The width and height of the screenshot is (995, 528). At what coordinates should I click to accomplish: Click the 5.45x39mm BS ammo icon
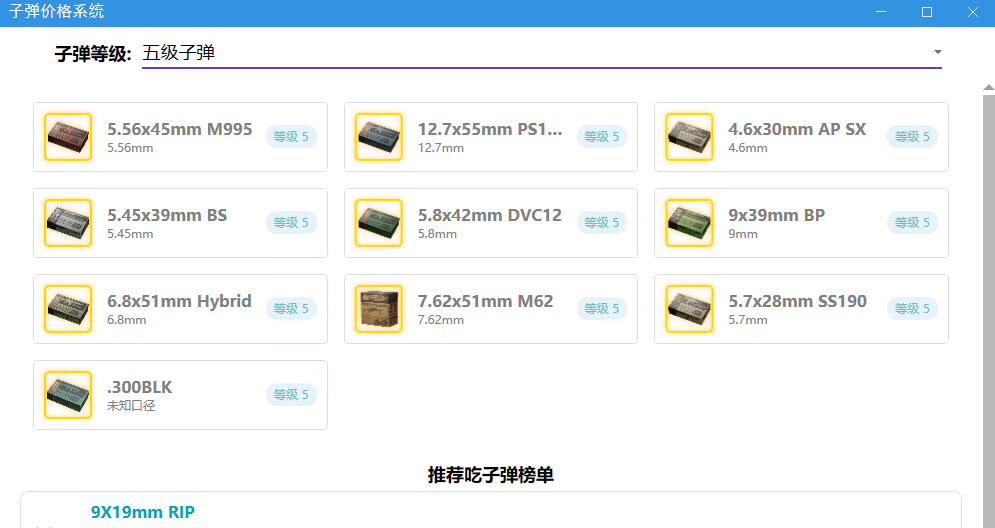pos(68,223)
